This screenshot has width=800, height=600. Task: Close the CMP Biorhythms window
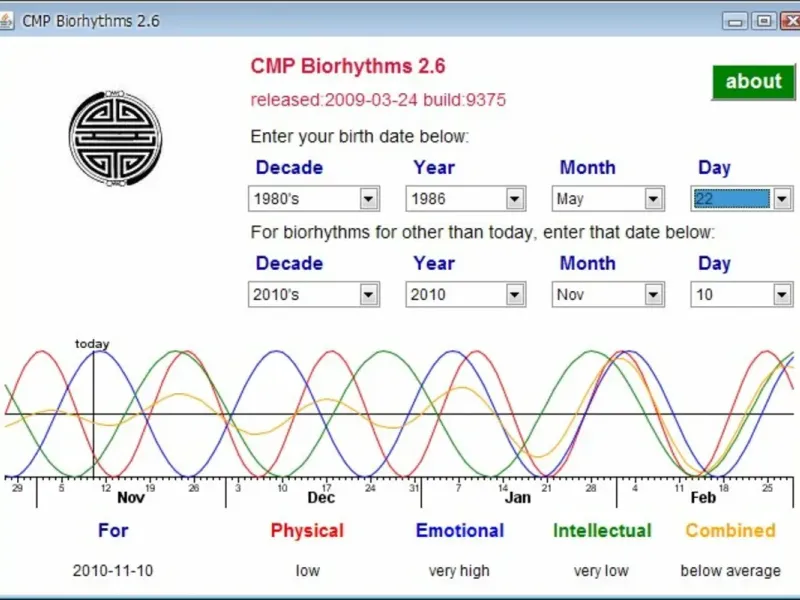[x=791, y=21]
